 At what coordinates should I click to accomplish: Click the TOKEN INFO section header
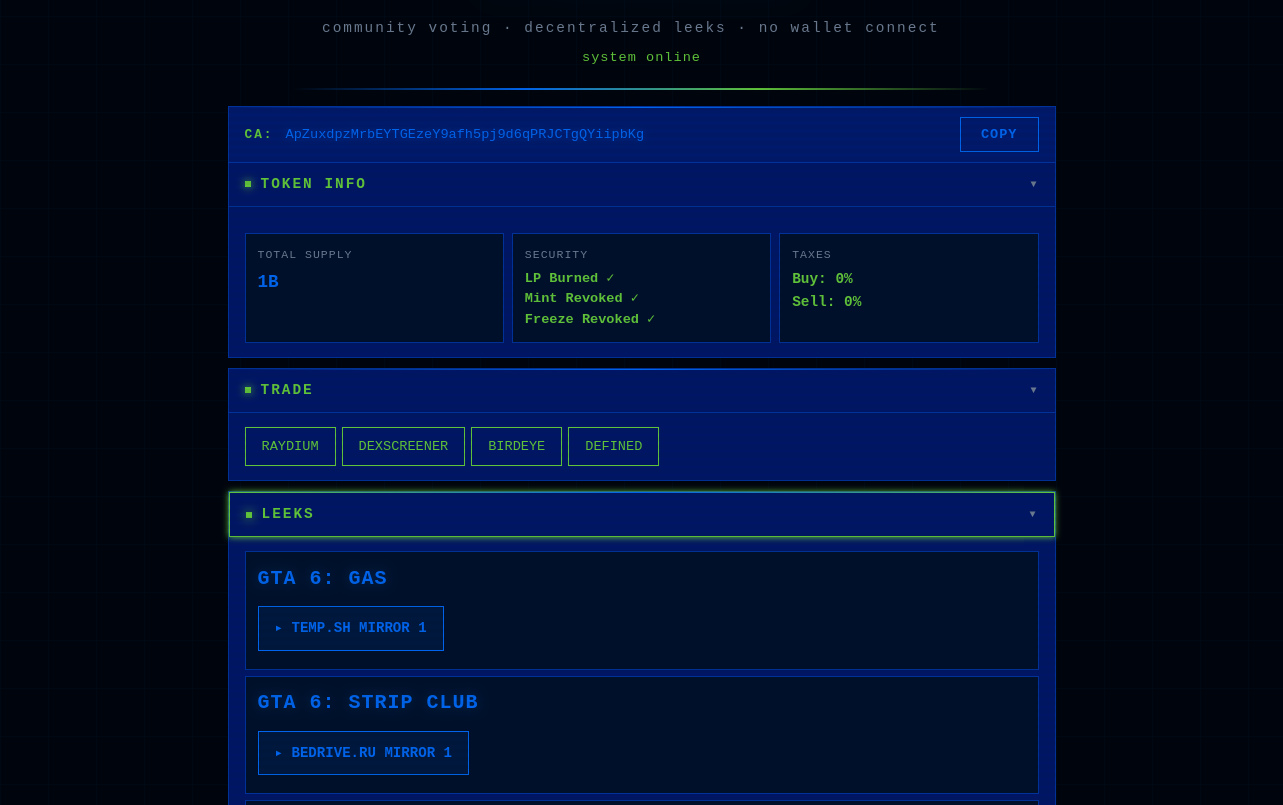coord(642,184)
